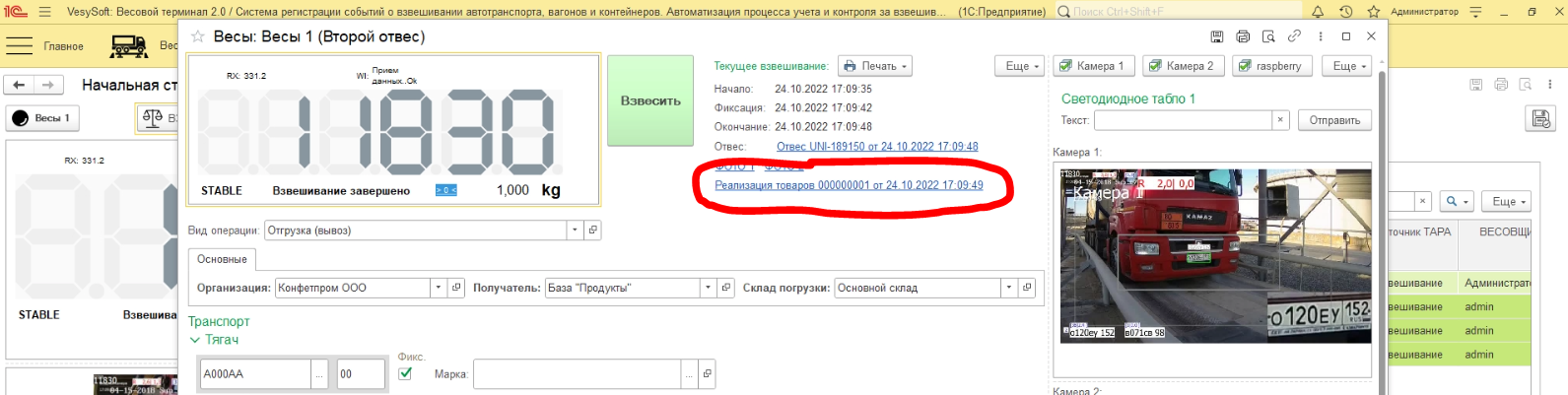This screenshot has width=1568, height=395.
Task: Open the truck weighing section icon
Action: pyautogui.click(x=129, y=46)
